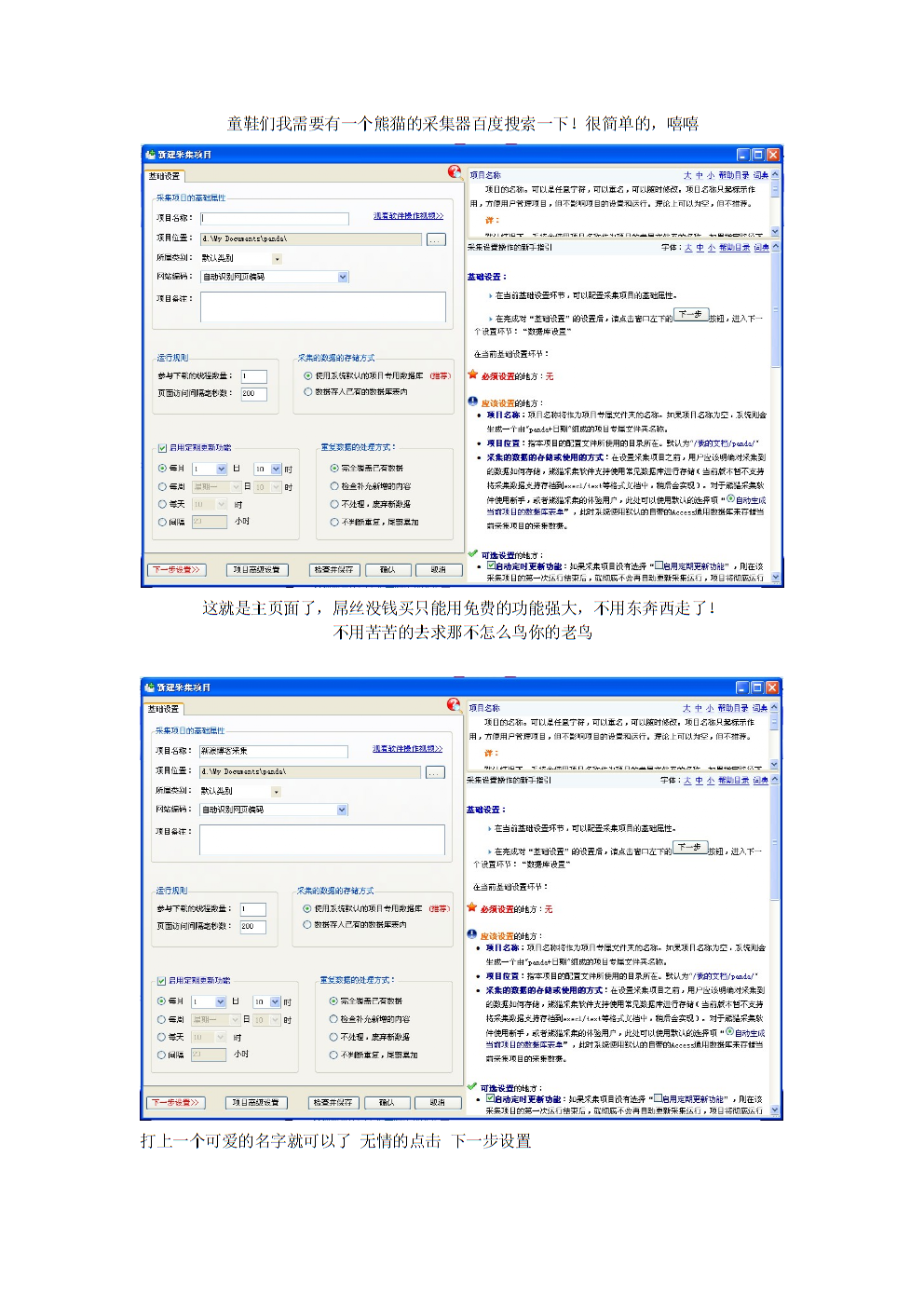Viewport: 924px width, 1307px height.
Task: Click the browse '...' button in lower dialog
Action: coord(435,772)
